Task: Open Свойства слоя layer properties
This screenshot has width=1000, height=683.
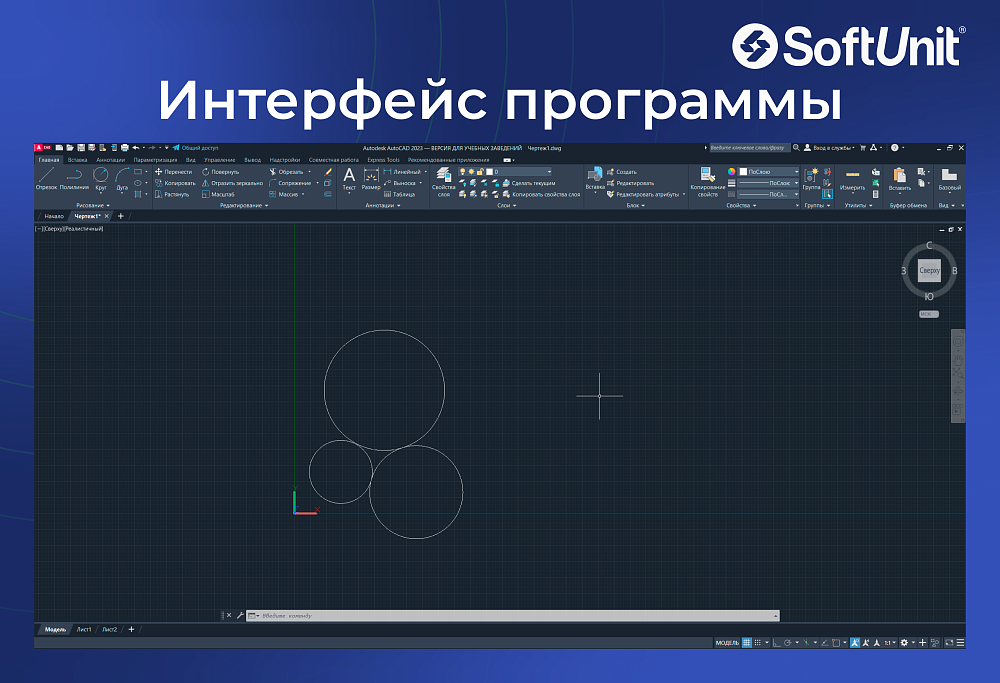Action: tap(443, 181)
